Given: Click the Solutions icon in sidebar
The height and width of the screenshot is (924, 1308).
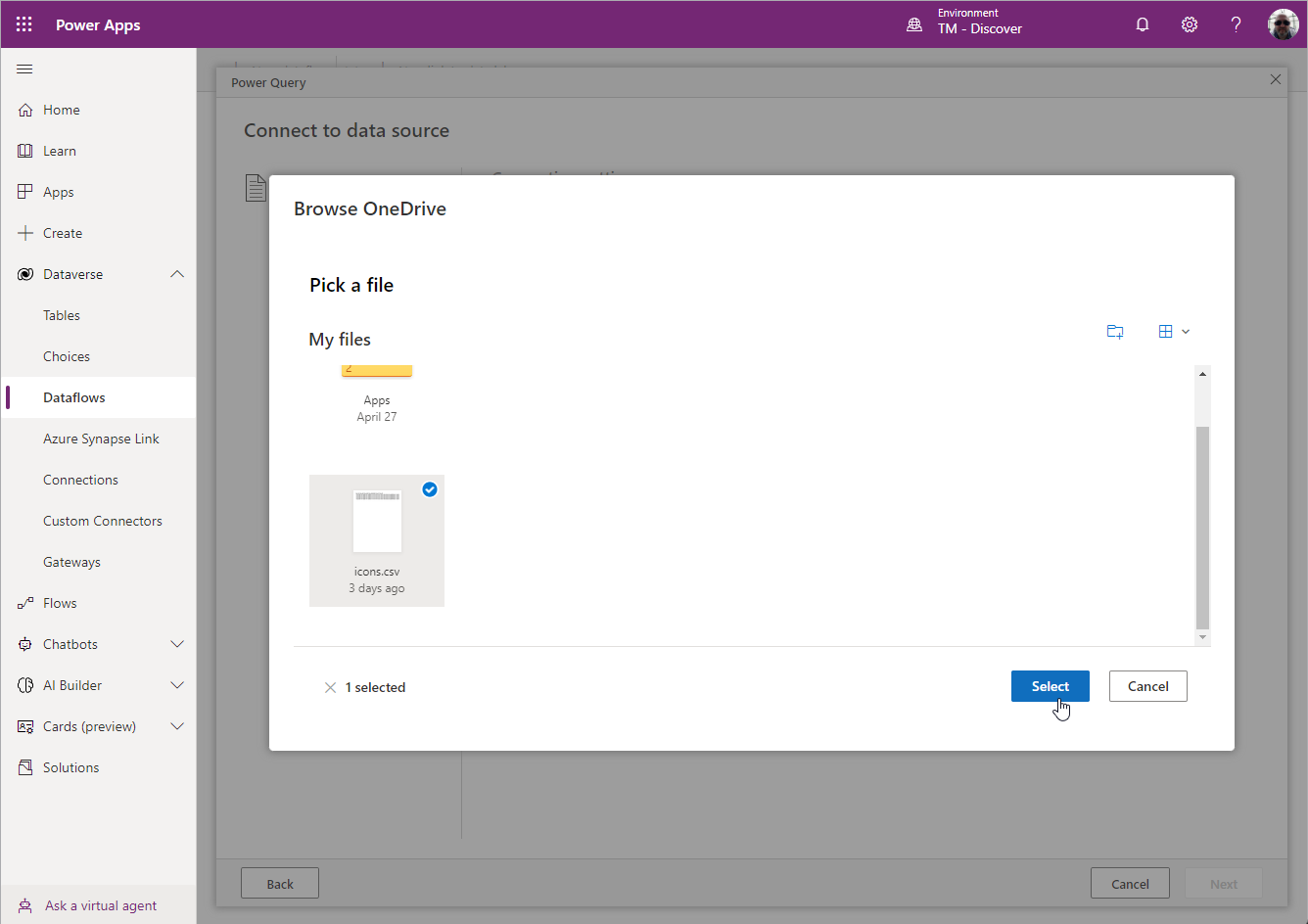Looking at the screenshot, I should 25,767.
